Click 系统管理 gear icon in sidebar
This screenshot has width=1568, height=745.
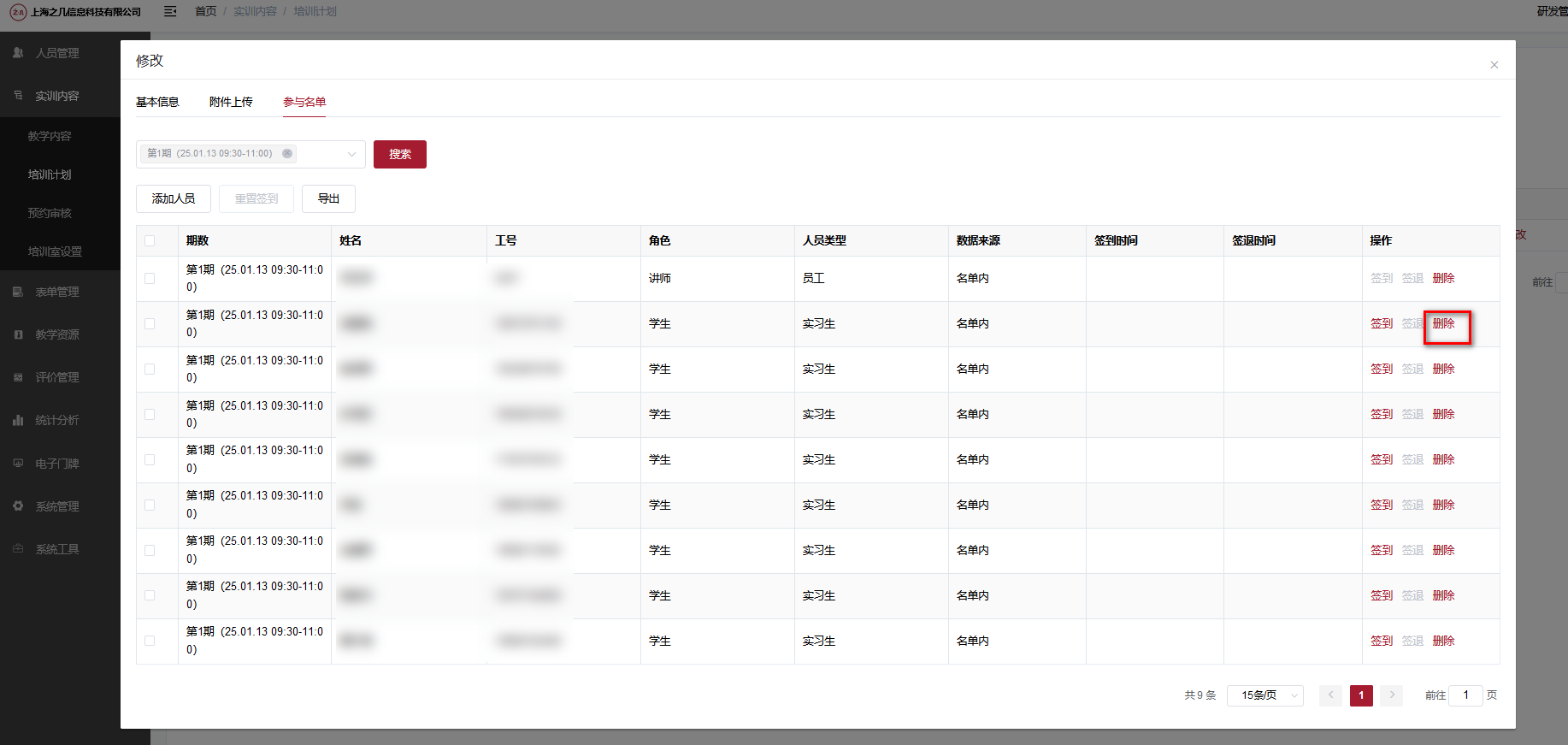(18, 506)
